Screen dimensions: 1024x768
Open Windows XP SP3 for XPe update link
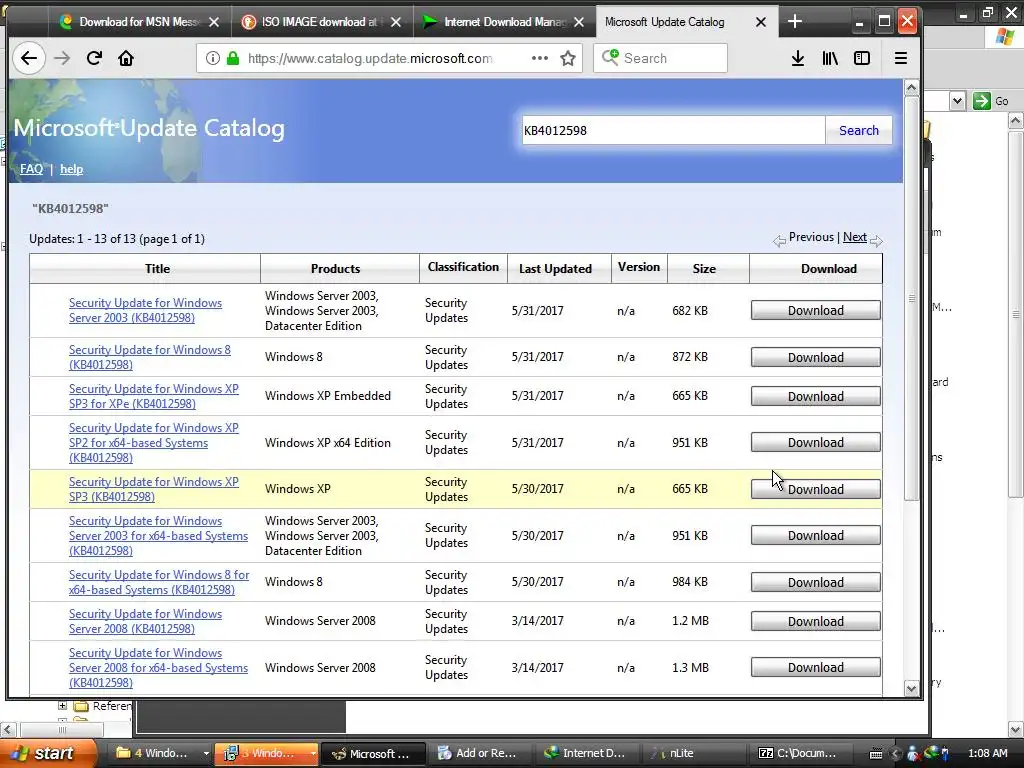153,396
